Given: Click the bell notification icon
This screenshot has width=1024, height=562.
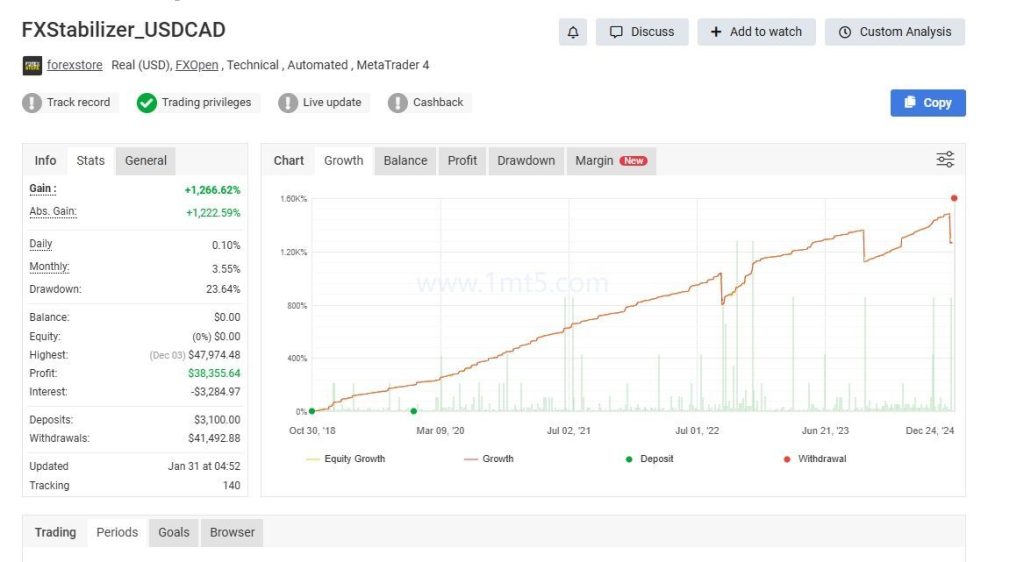Looking at the screenshot, I should (573, 32).
